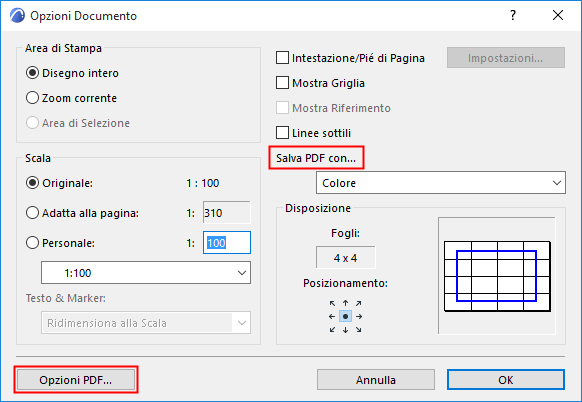This screenshot has width=582, height=402.
Task: Click the left arrow positioning icon
Action: point(333,317)
